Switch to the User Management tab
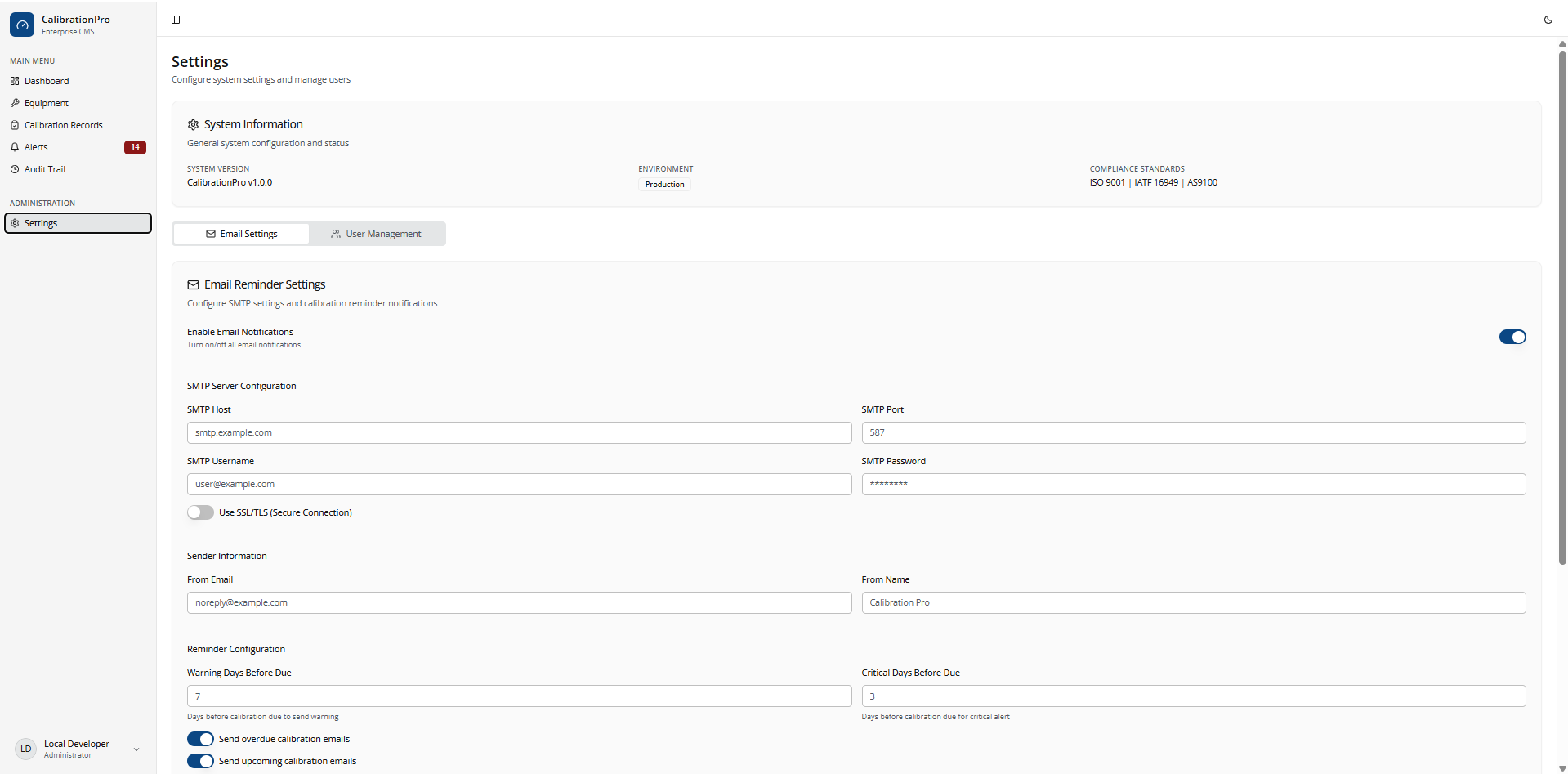The height and width of the screenshot is (774, 1568). 377,233
